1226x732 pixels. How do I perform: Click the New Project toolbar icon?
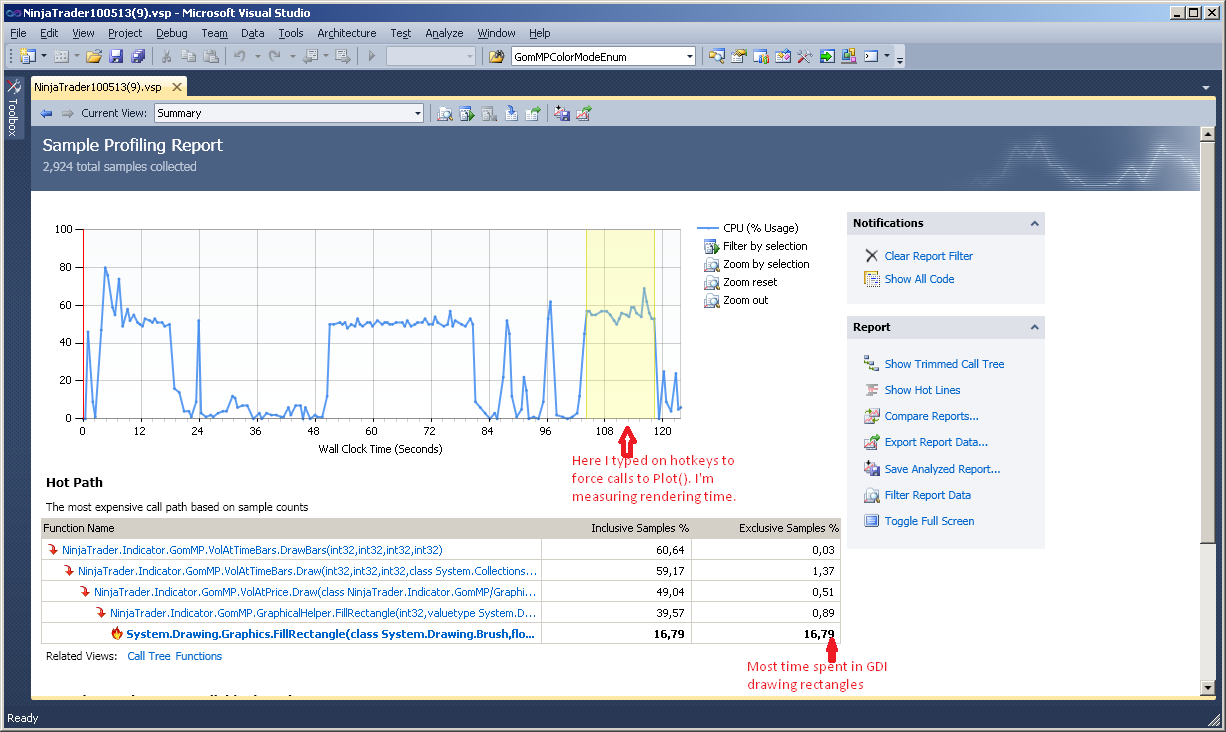point(27,57)
